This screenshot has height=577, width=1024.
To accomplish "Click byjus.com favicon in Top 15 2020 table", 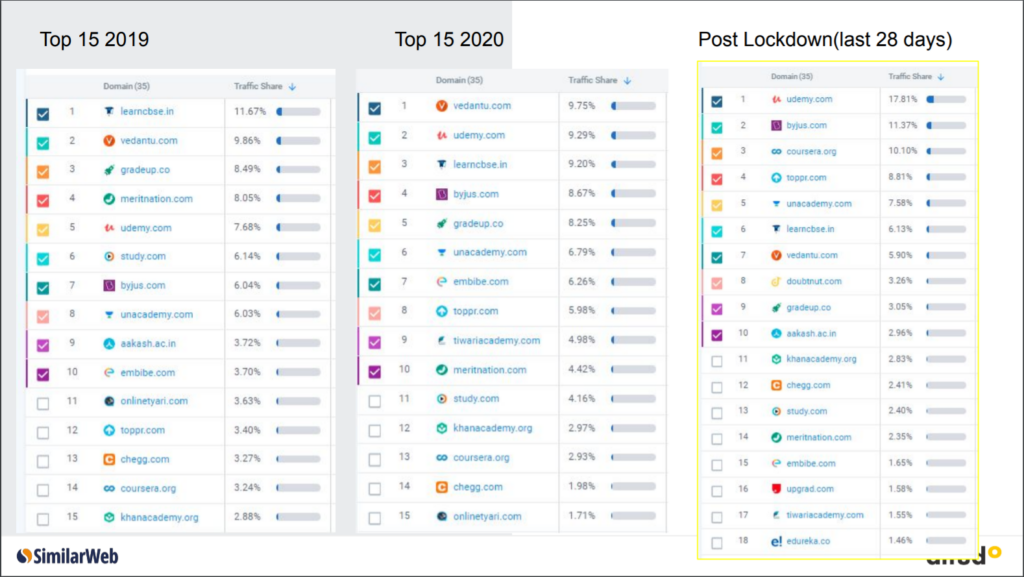I will (x=442, y=194).
